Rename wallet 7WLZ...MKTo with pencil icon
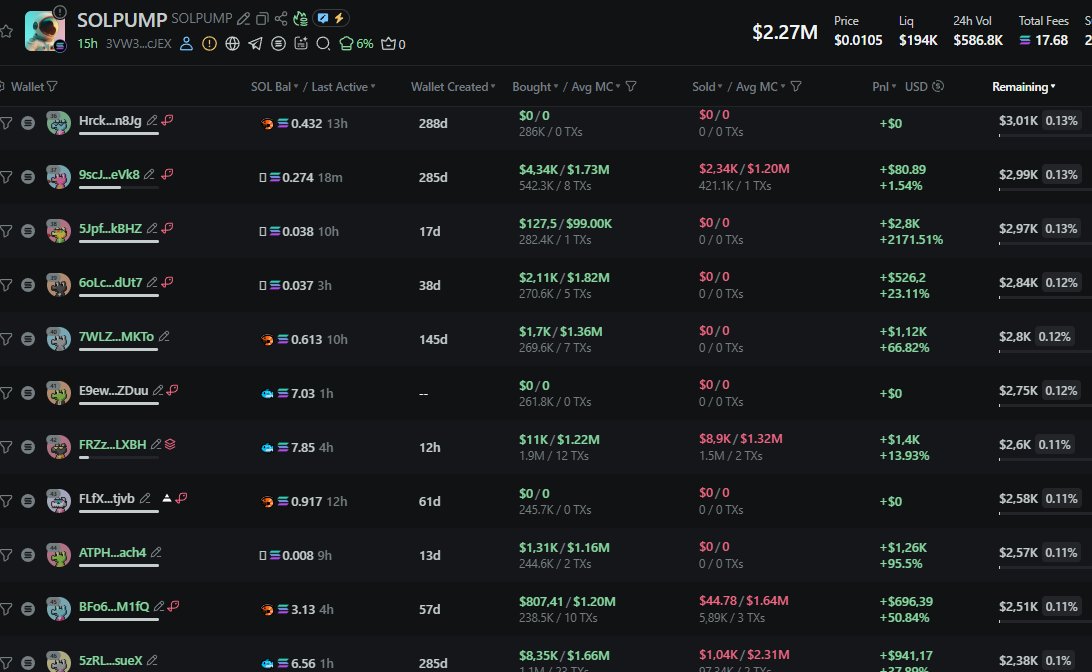Viewport: 1092px width, 672px height. [164, 337]
